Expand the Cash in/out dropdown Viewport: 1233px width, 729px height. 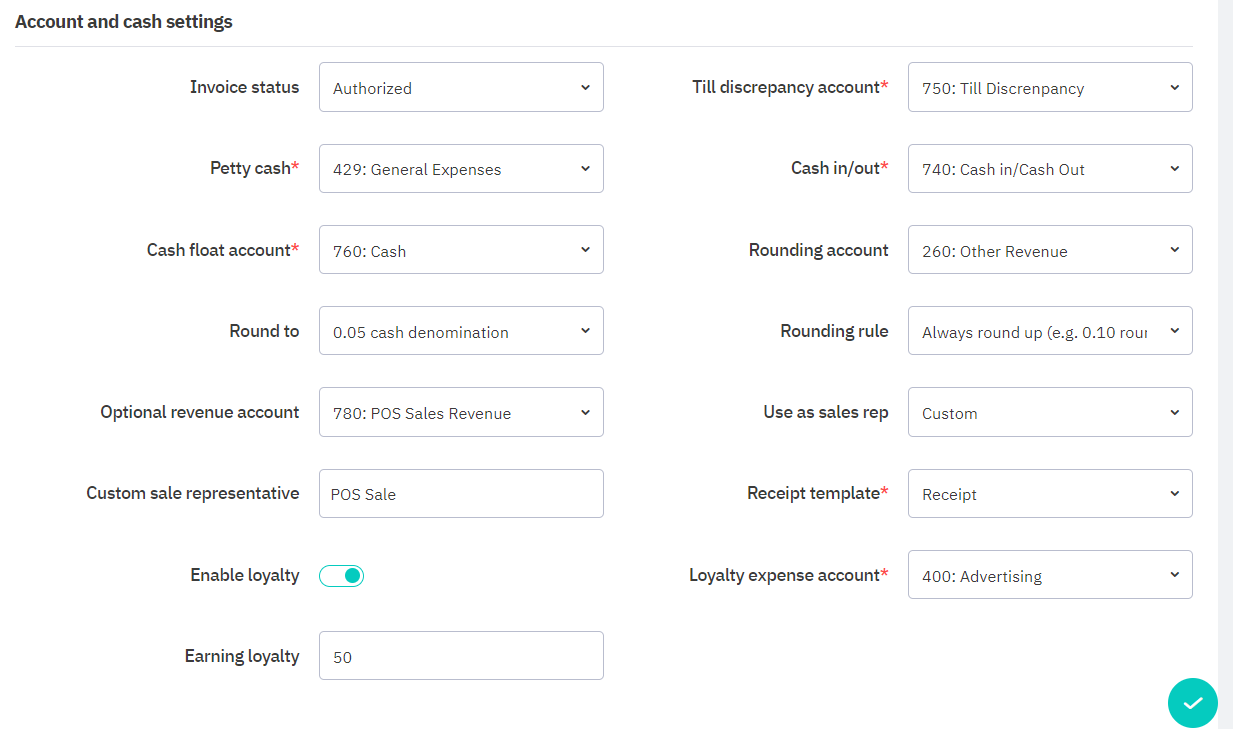click(x=1049, y=169)
